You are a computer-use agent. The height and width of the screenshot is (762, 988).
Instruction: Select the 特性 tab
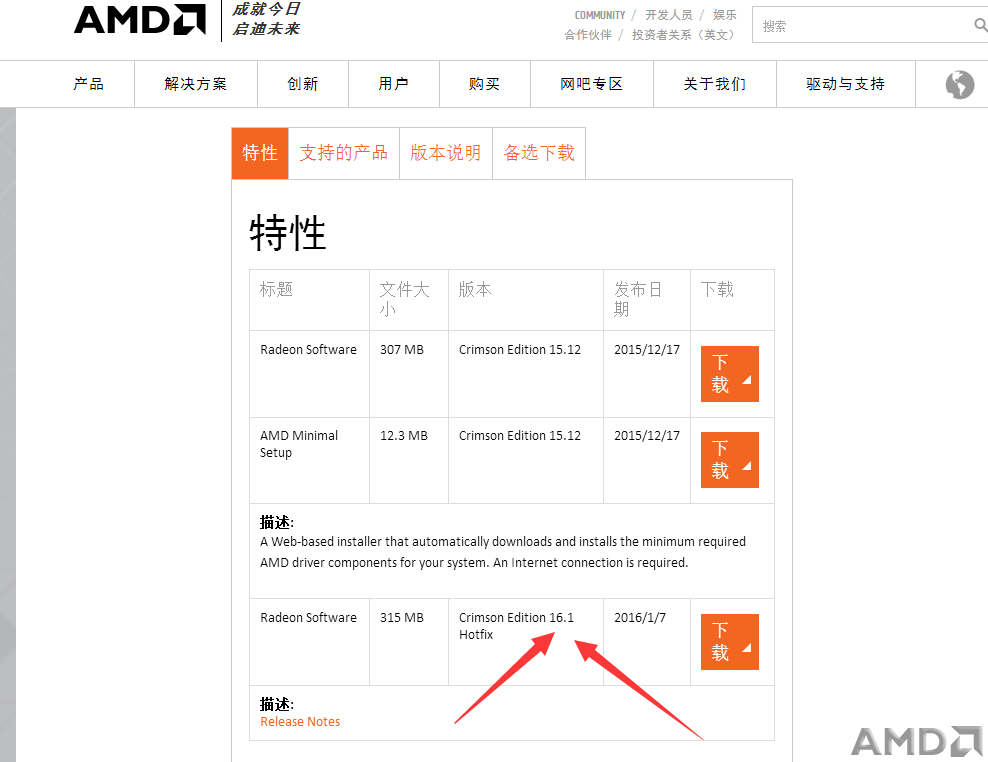260,153
